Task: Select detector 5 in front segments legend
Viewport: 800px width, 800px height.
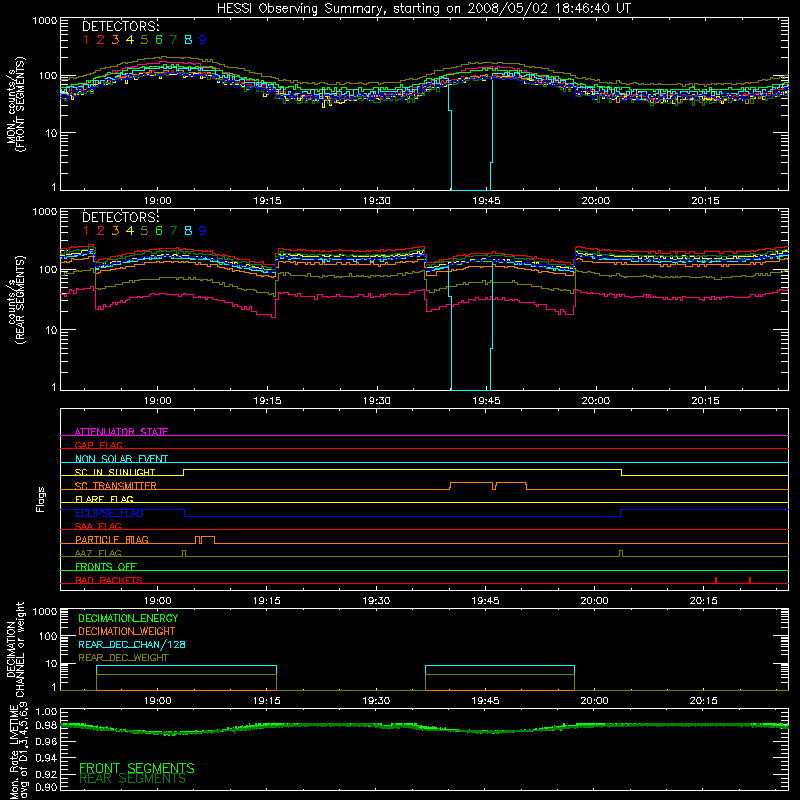Action: click(x=144, y=40)
